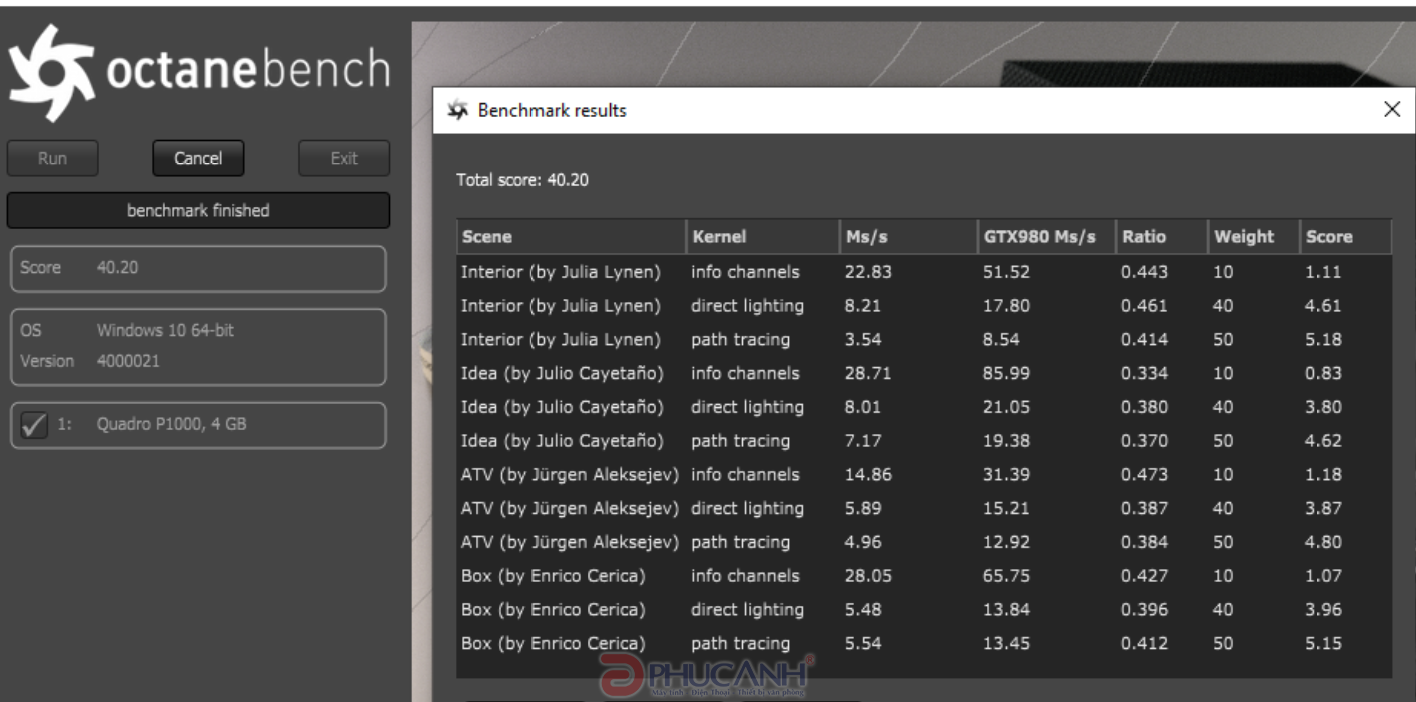Click the Score value '4.62'
1416x702 pixels.
pyautogui.click(x=1323, y=441)
